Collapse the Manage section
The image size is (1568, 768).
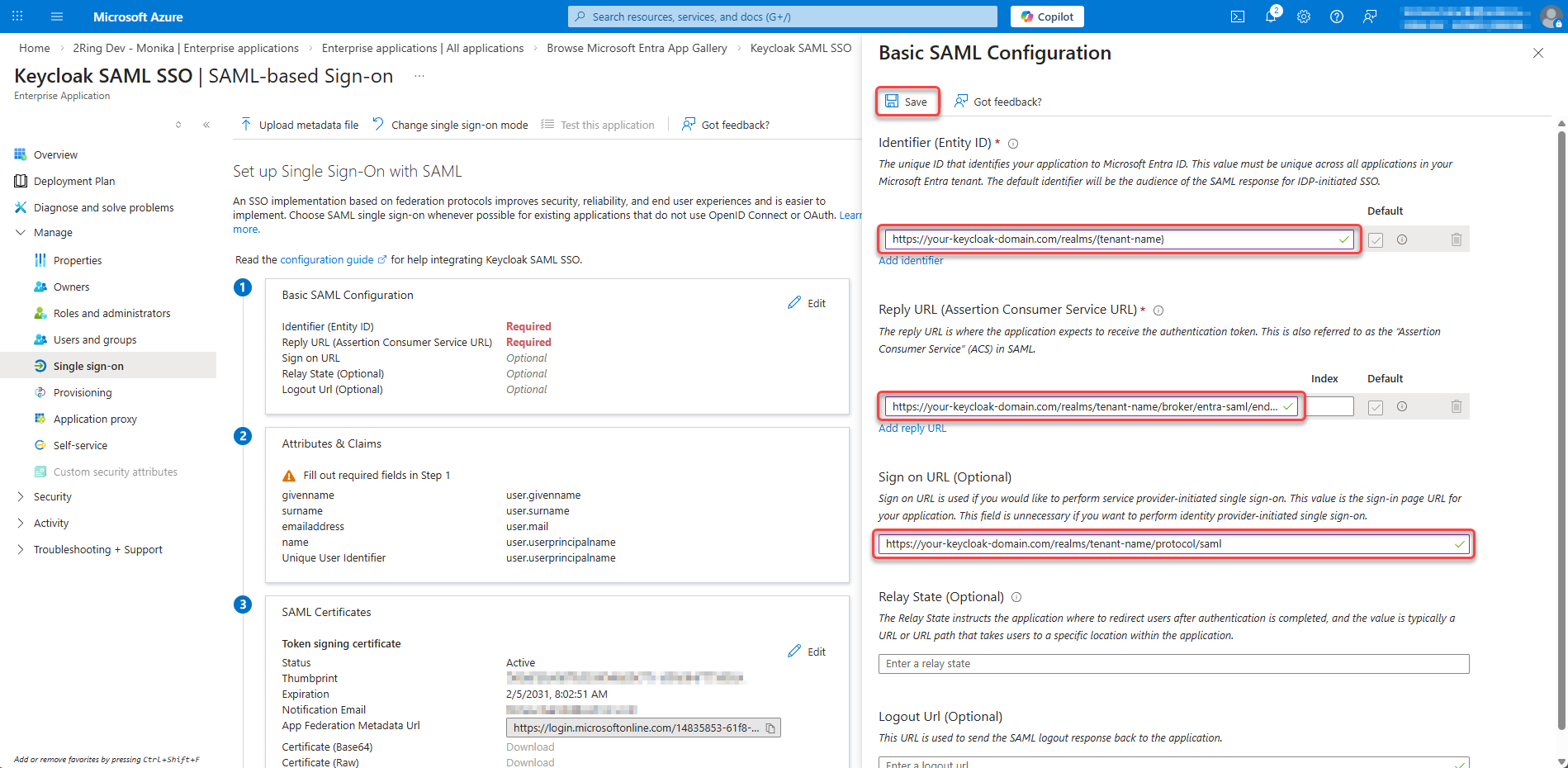21,232
